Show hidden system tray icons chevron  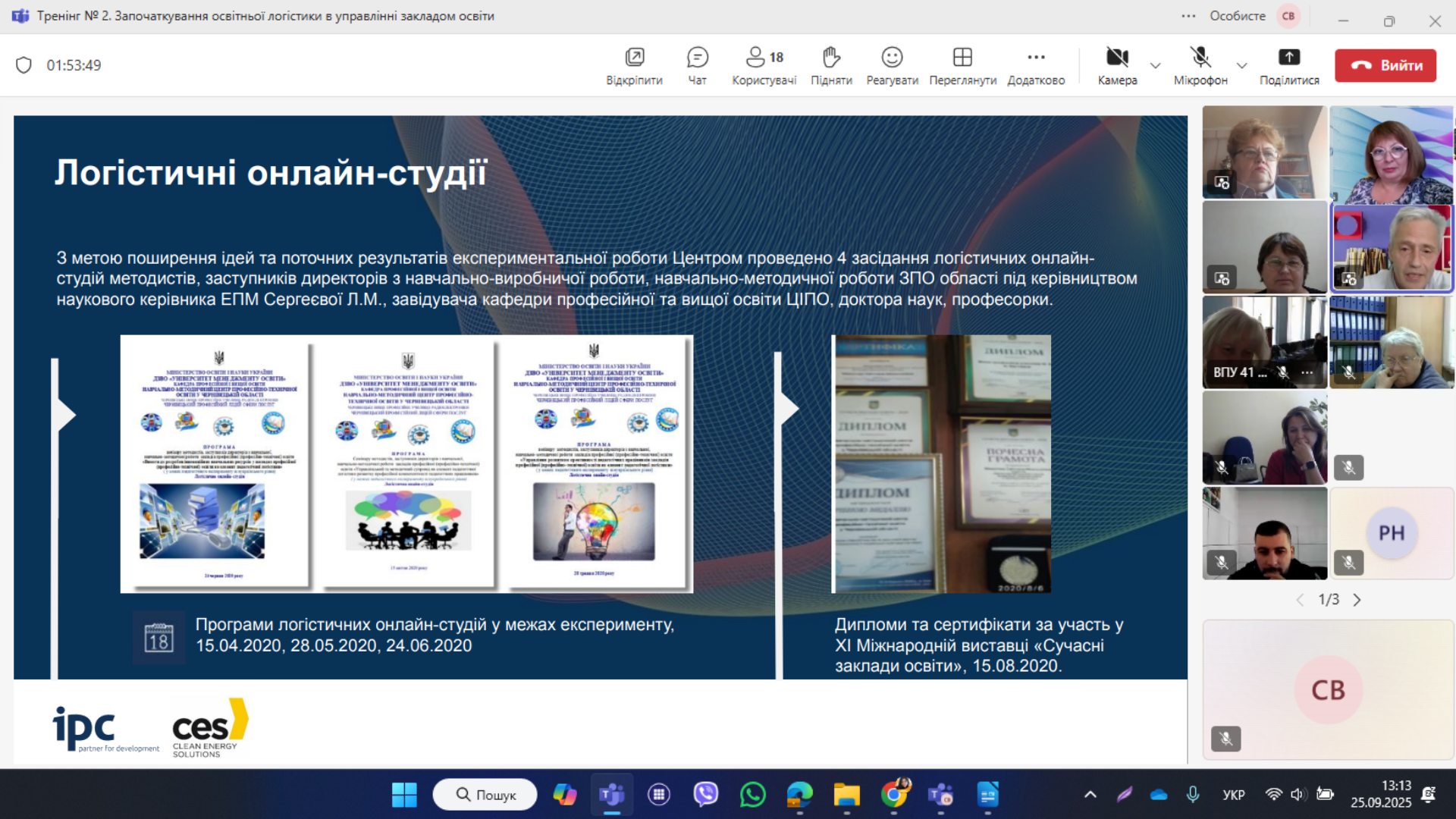tap(1090, 794)
